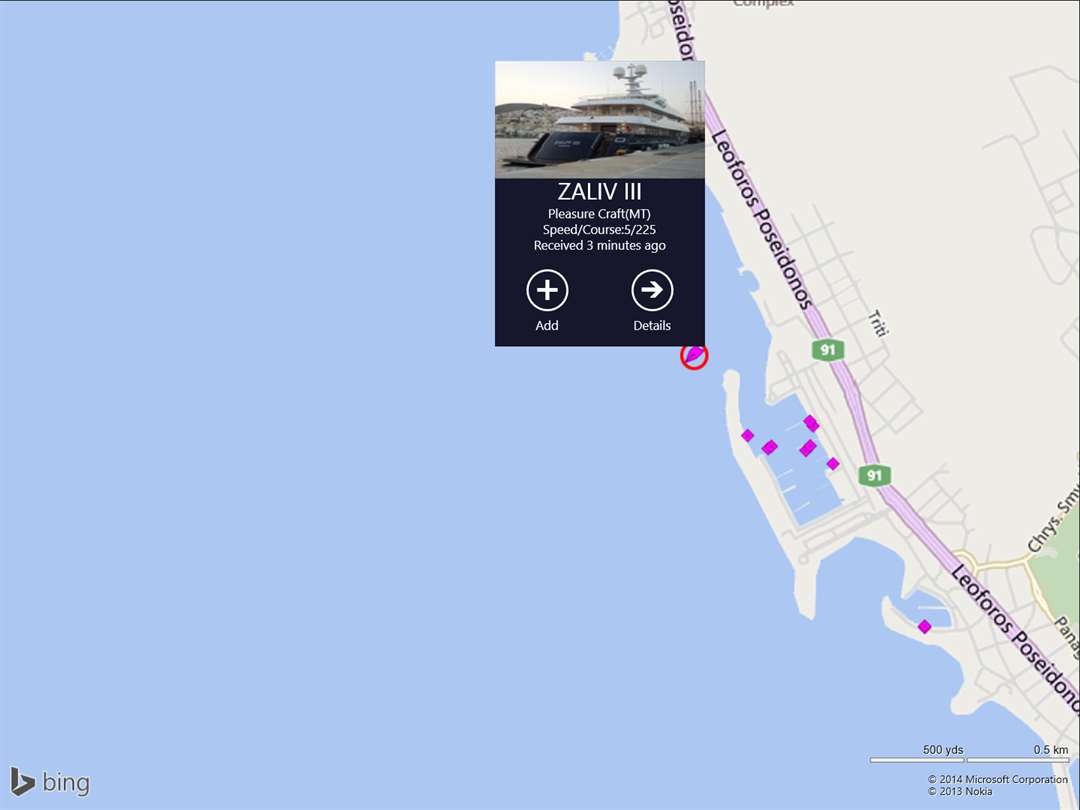Screen dimensions: 1080x810
Task: Click the 500 yds / 0.5 km scale bar
Action: click(x=969, y=755)
